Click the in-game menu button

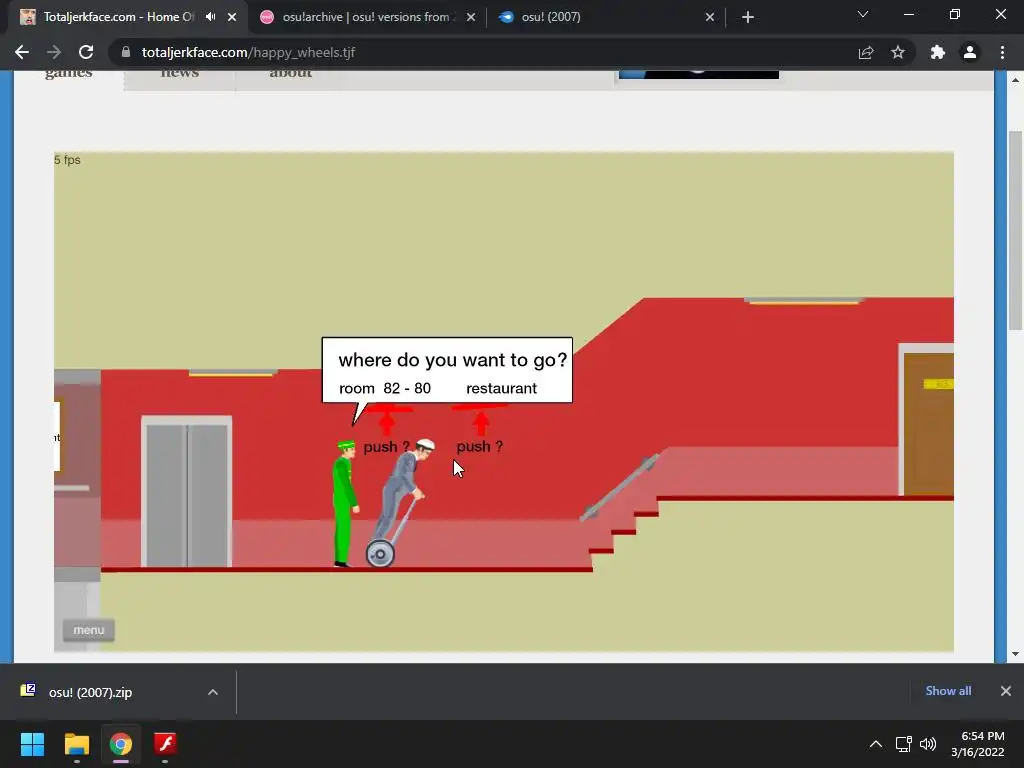pos(89,630)
